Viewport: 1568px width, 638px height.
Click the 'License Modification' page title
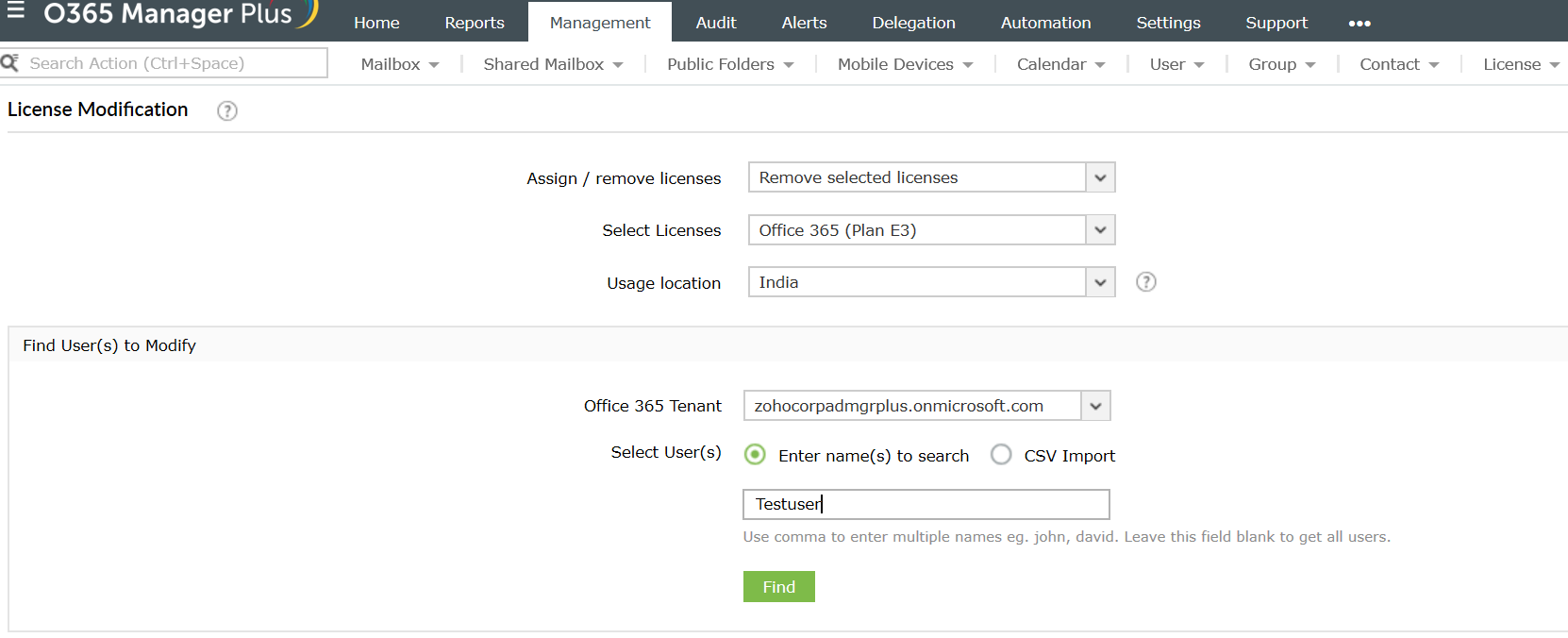pyautogui.click(x=98, y=109)
